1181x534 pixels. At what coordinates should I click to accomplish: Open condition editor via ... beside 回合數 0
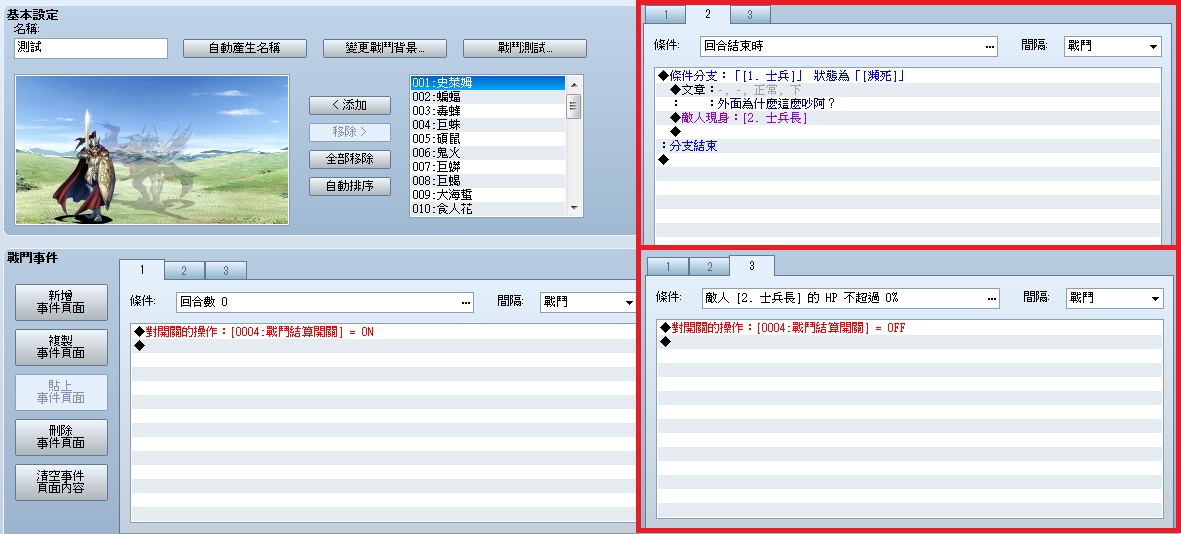pyautogui.click(x=466, y=302)
